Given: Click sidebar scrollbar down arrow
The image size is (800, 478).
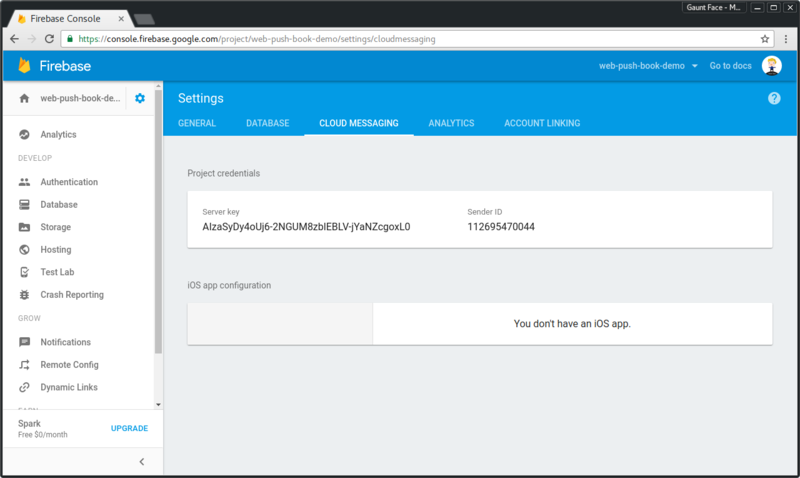Looking at the screenshot, I should (158, 405).
